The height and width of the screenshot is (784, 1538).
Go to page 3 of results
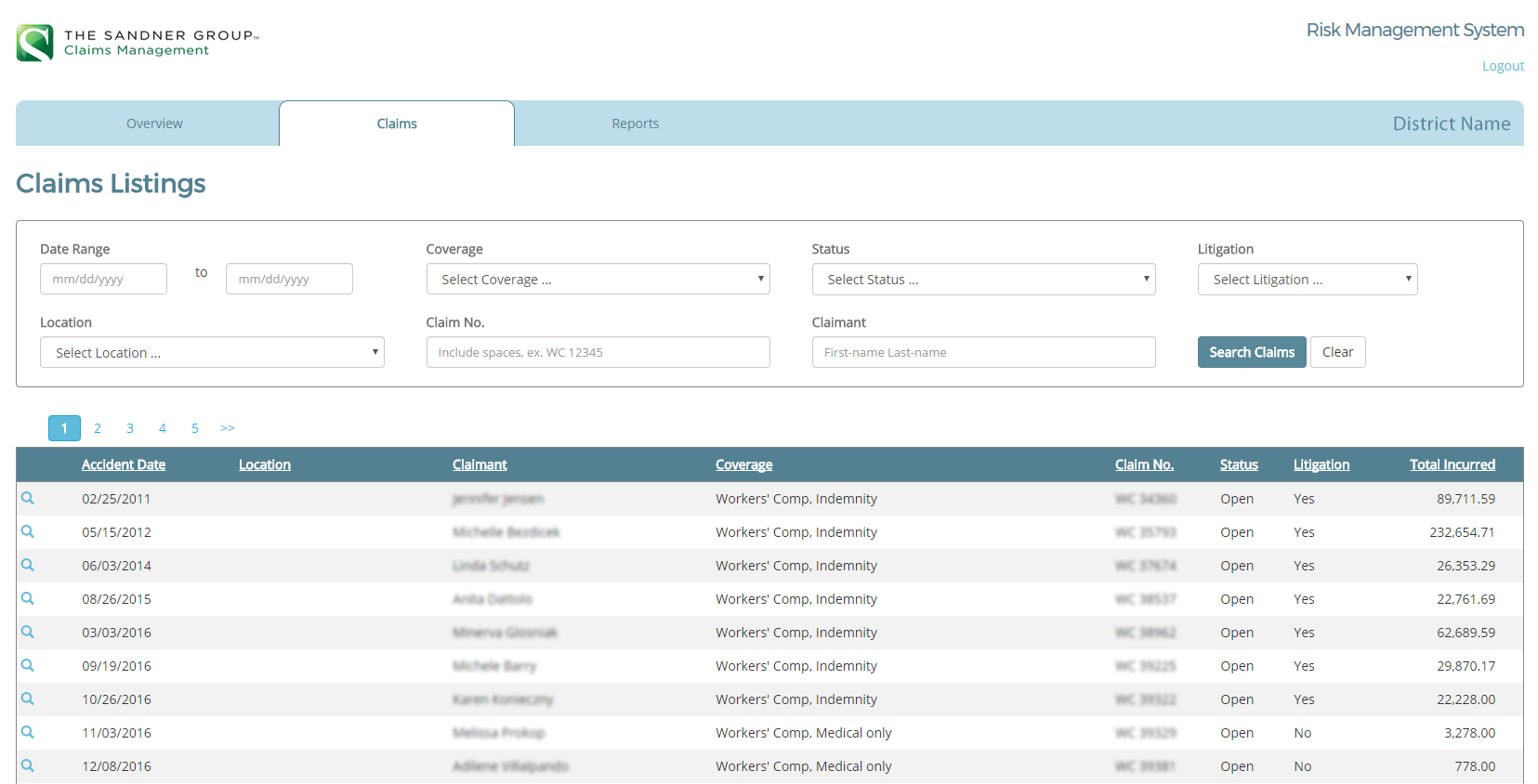coord(130,428)
